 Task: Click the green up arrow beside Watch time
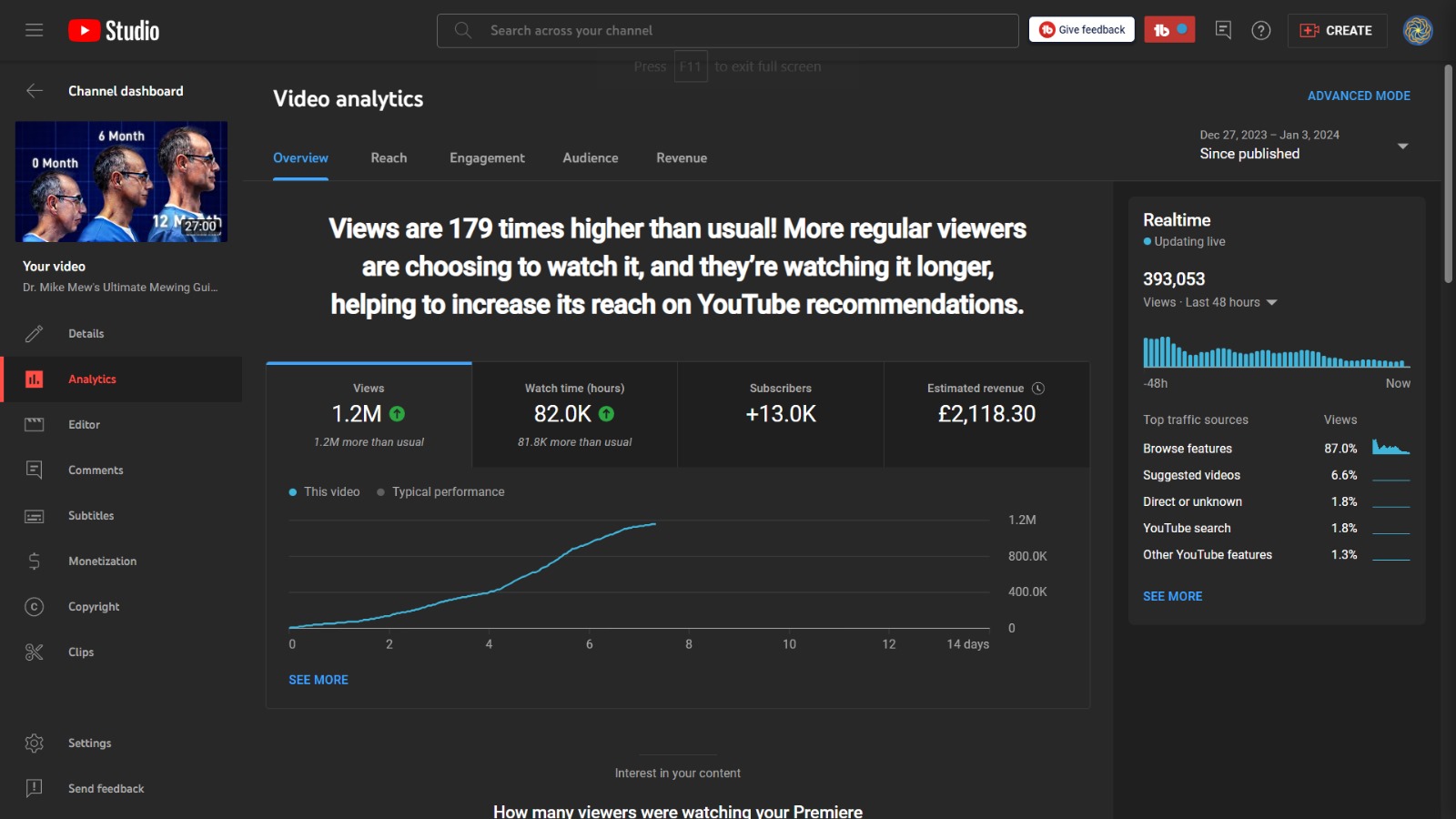pos(606,414)
